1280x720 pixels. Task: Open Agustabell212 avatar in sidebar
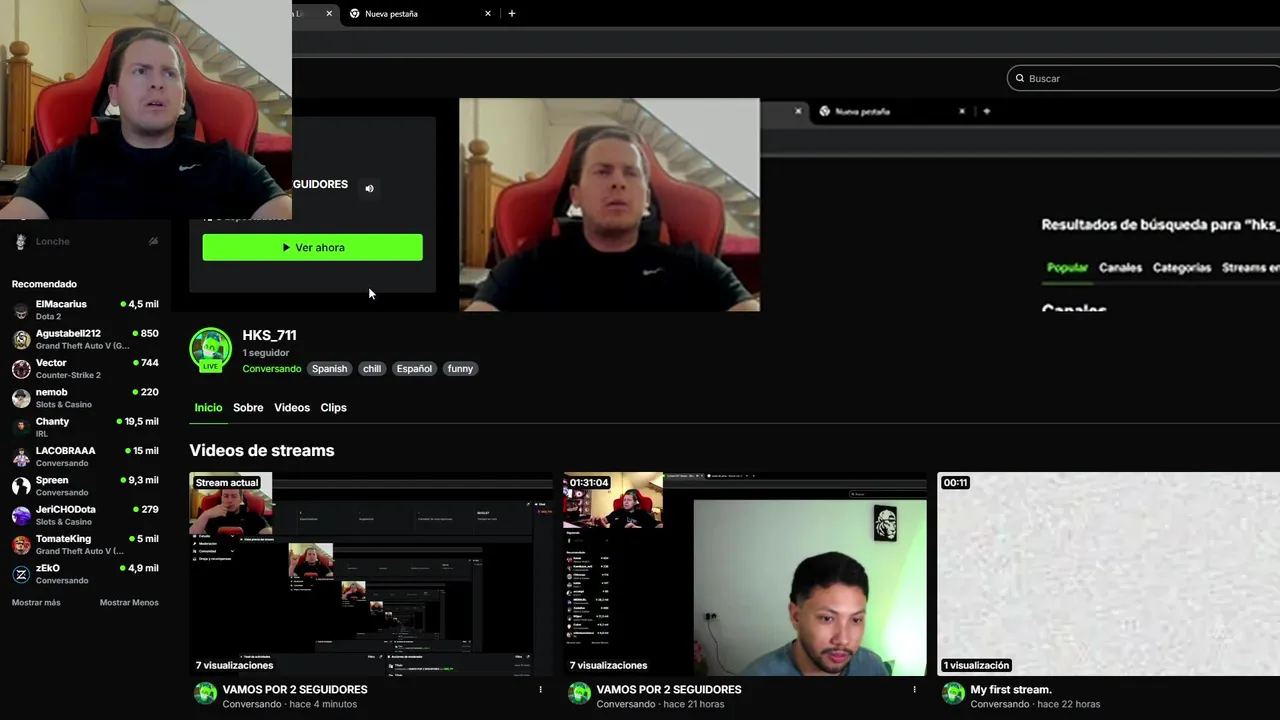coord(21,339)
